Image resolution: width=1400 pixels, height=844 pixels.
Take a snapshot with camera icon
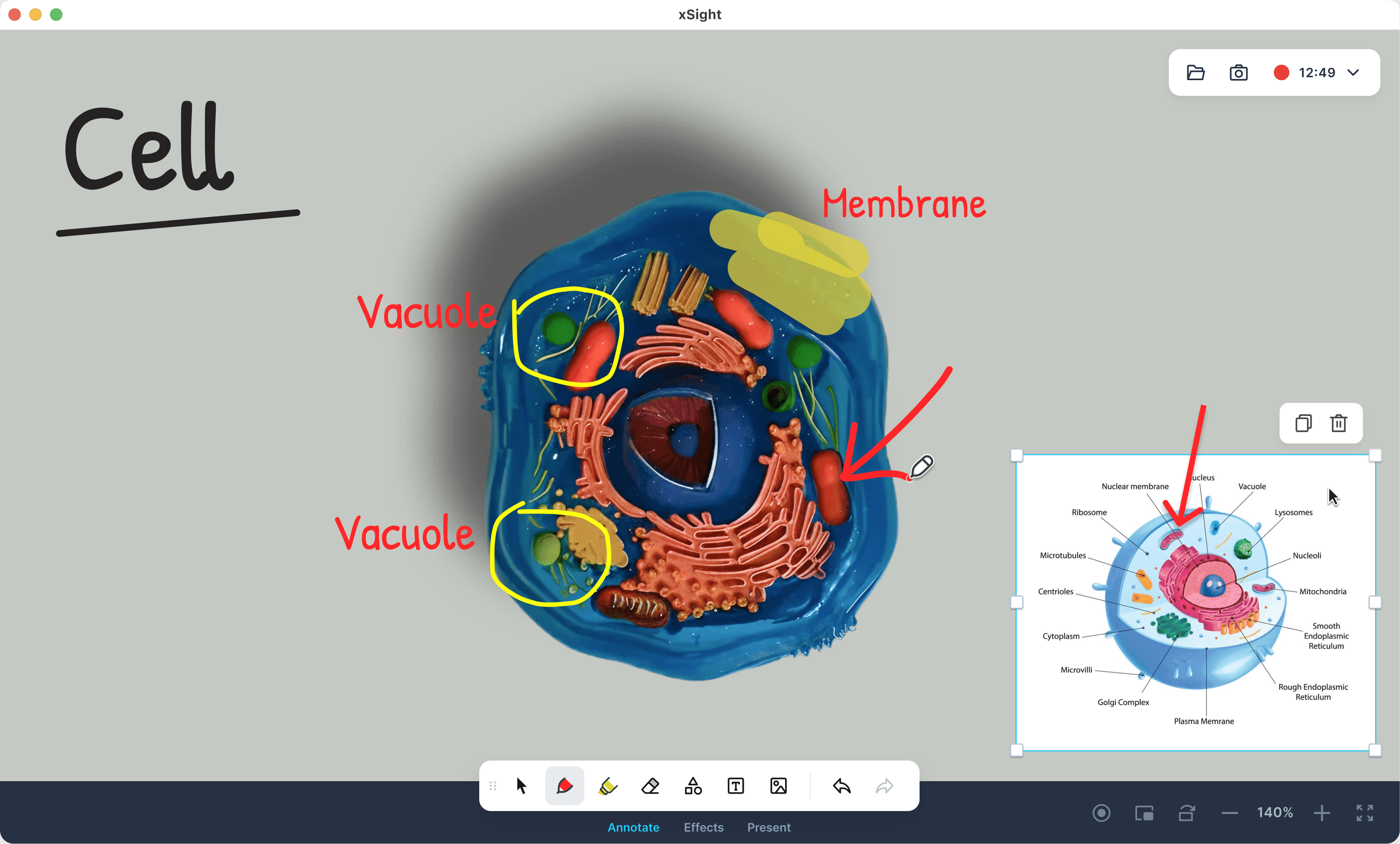click(x=1239, y=73)
